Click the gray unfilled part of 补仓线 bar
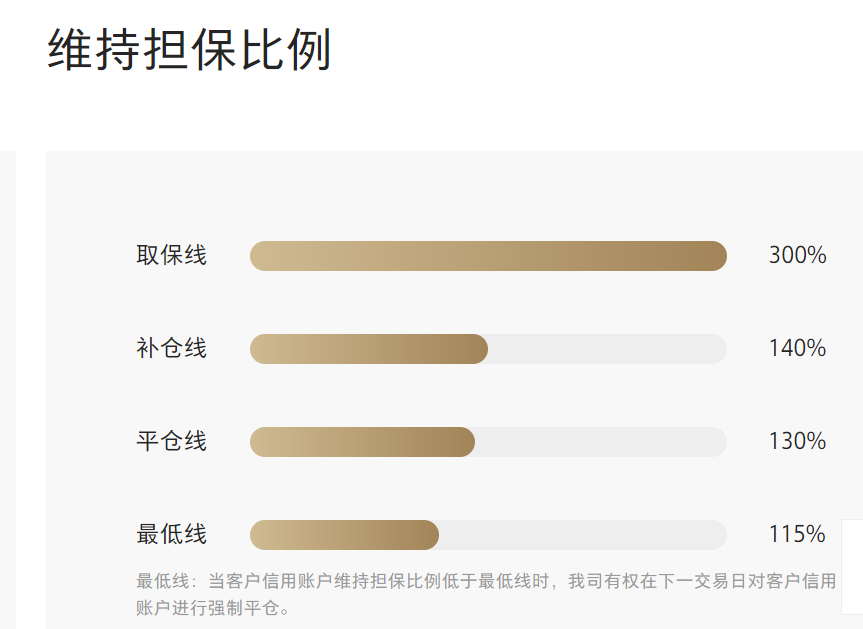 tap(607, 349)
